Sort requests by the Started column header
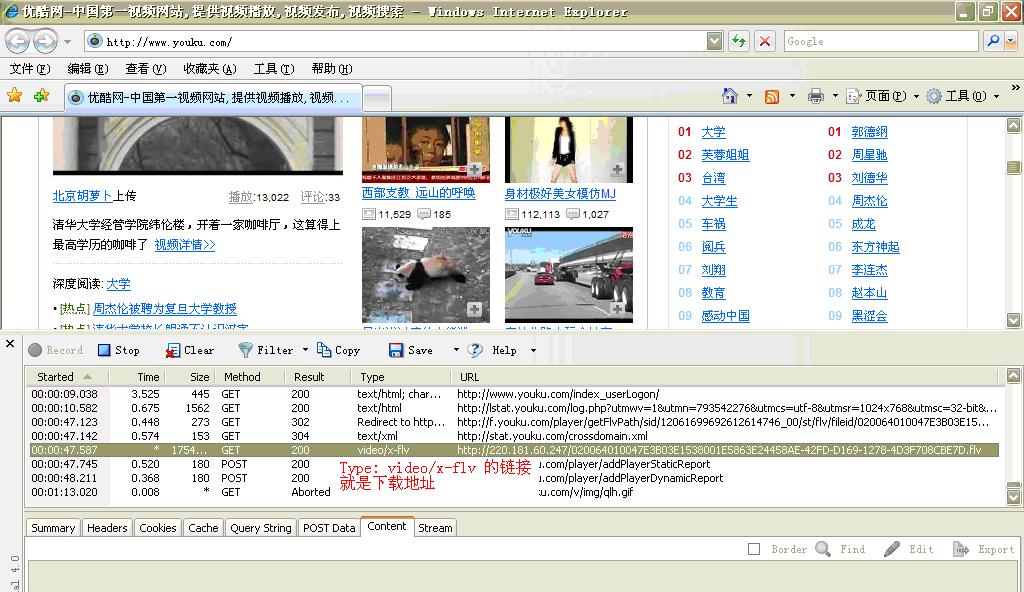This screenshot has width=1024, height=592. pyautogui.click(x=65, y=377)
